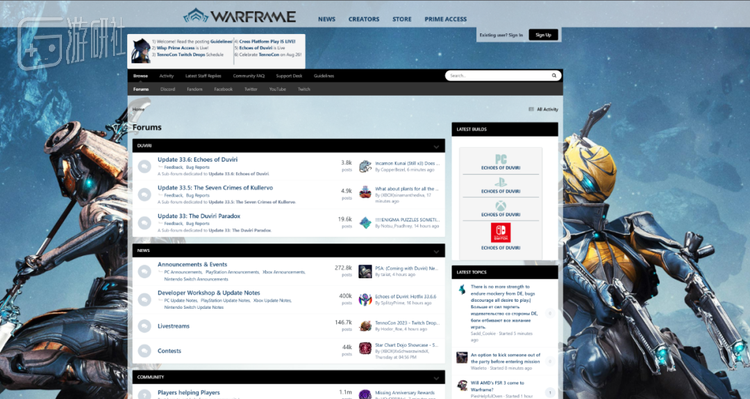Click the Warframe logo in header
The width and height of the screenshot is (750, 399).
tap(240, 16)
